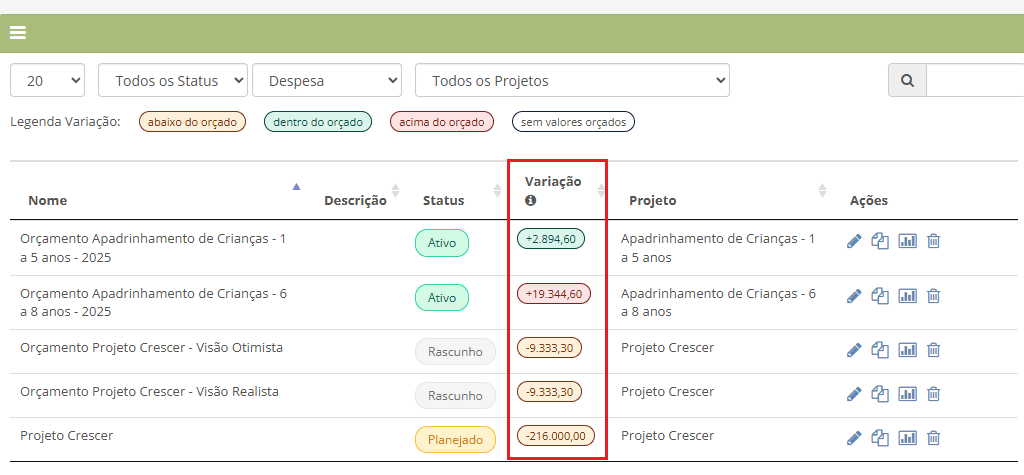Delete the 1 a 5 anos budget

pos(933,241)
